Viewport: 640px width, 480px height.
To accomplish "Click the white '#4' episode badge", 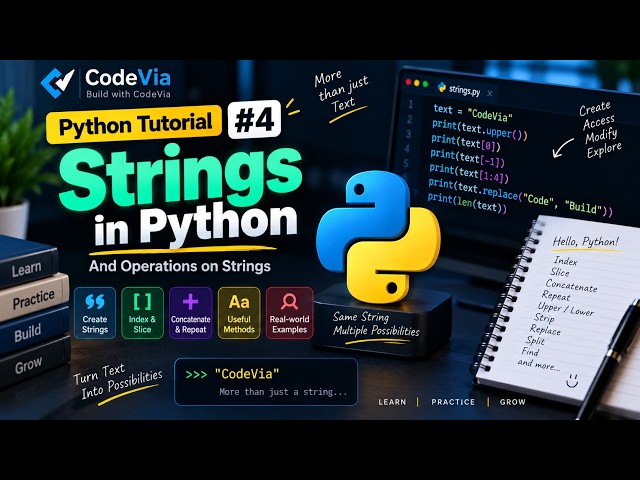I will (254, 120).
